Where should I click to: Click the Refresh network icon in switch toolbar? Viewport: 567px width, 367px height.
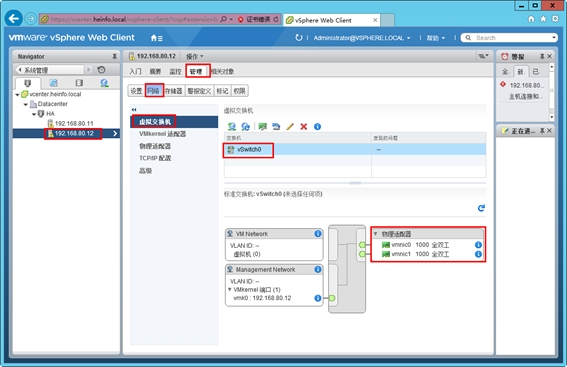(x=246, y=127)
